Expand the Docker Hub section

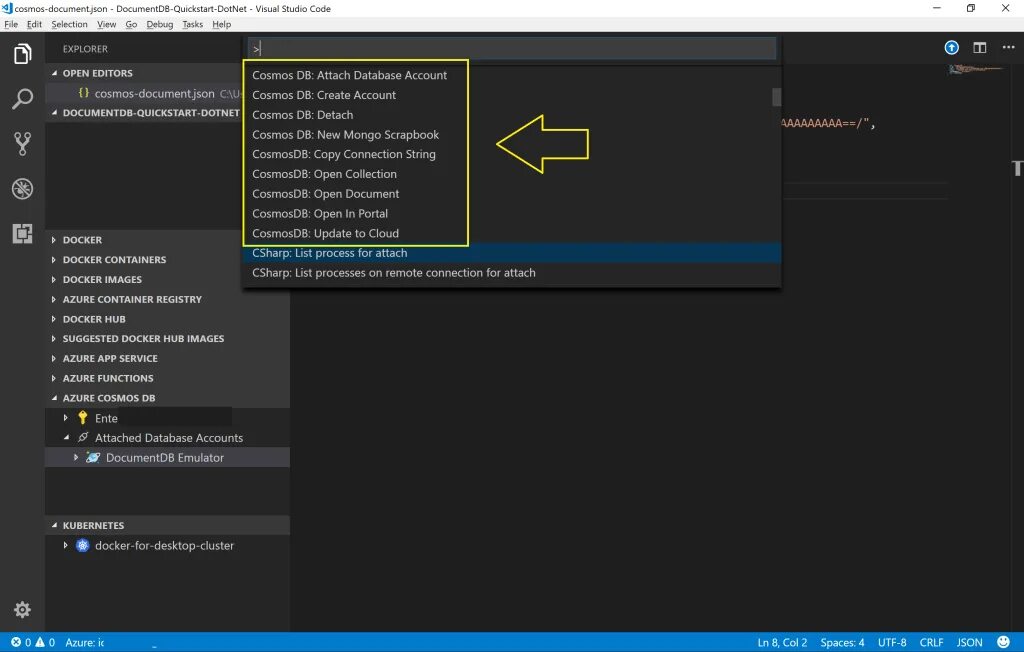pyautogui.click(x=54, y=319)
